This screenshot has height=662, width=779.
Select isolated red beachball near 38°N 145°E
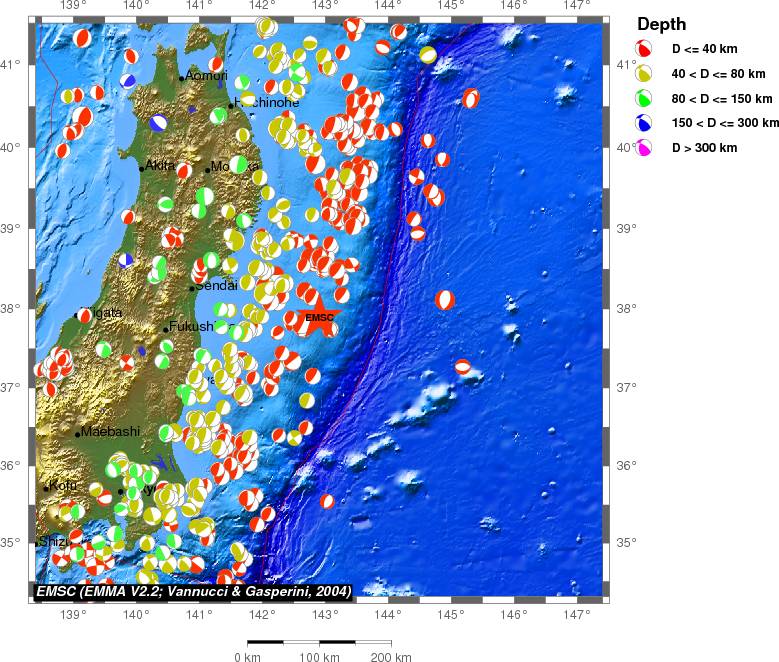[445, 299]
